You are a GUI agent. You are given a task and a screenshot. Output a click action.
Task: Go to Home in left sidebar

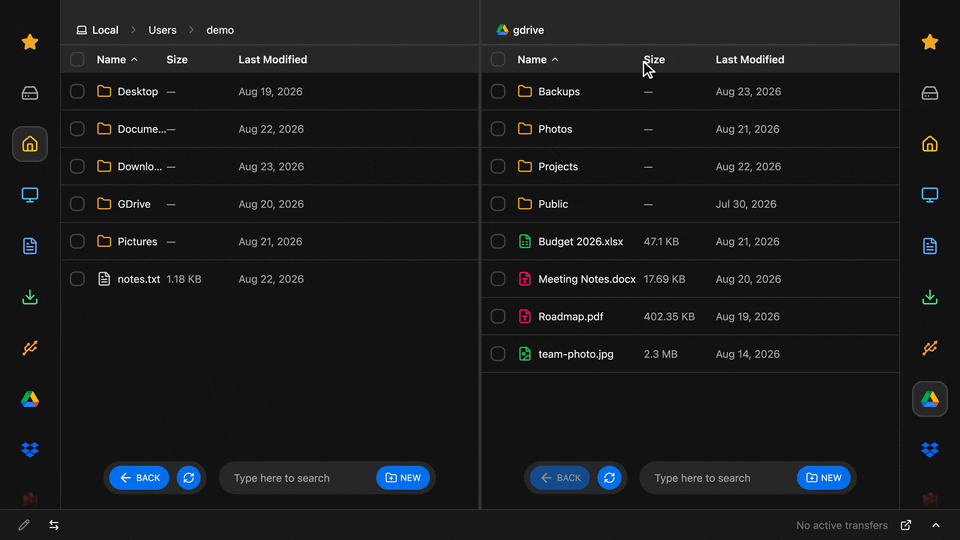tap(30, 144)
